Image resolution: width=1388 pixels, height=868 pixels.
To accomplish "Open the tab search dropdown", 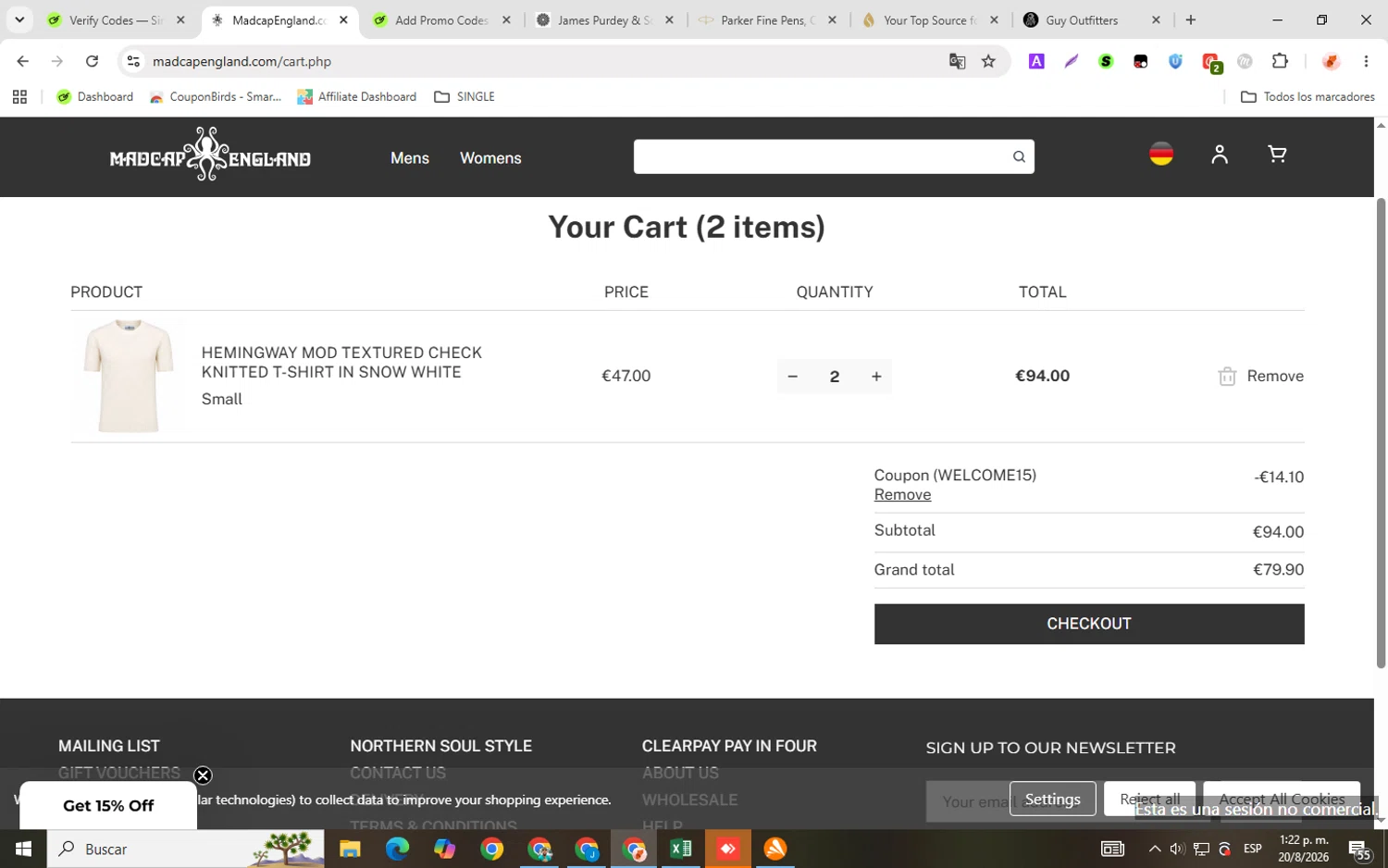I will click(x=19, y=19).
